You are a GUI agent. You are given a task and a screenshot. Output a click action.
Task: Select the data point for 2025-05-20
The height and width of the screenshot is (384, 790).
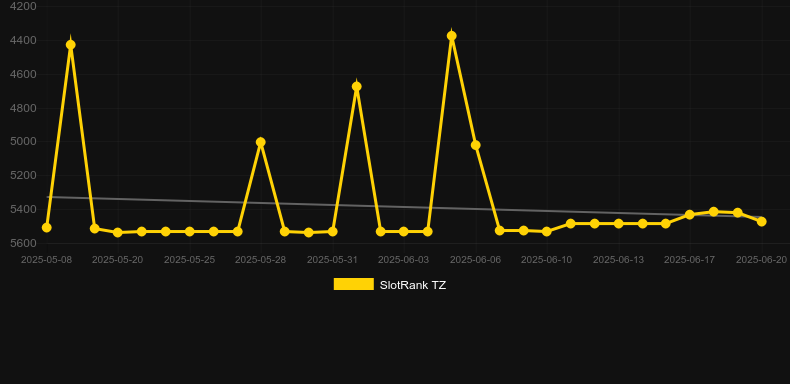(118, 232)
